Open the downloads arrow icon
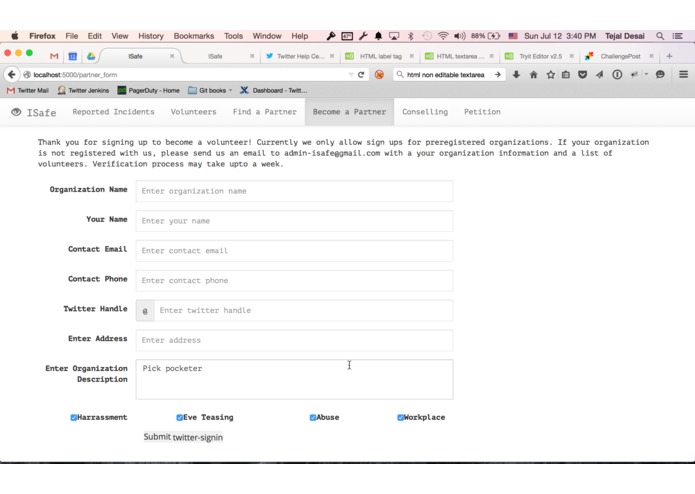 click(x=516, y=74)
